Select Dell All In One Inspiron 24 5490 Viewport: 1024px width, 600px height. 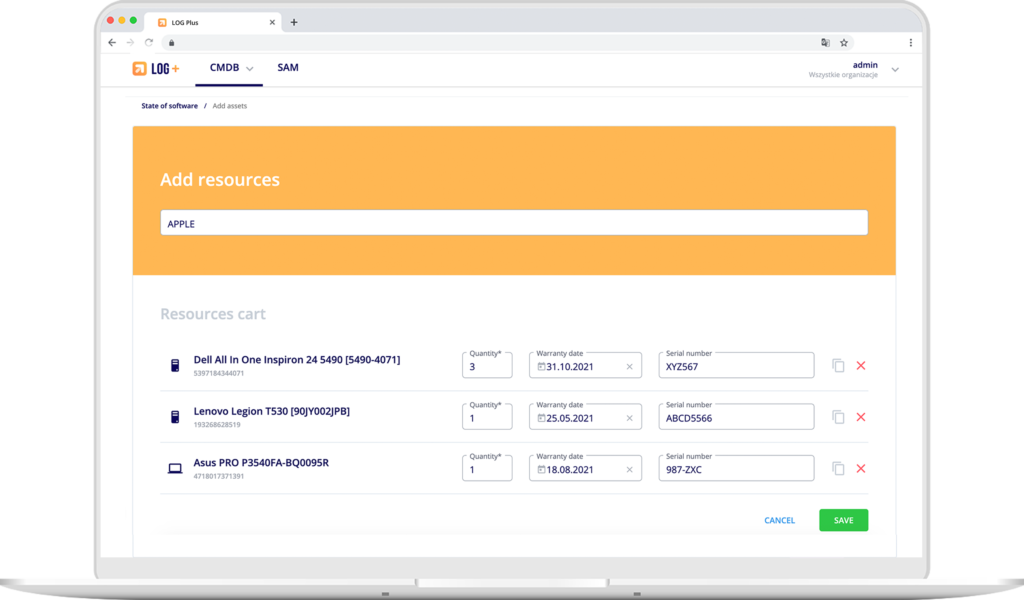[x=296, y=360]
